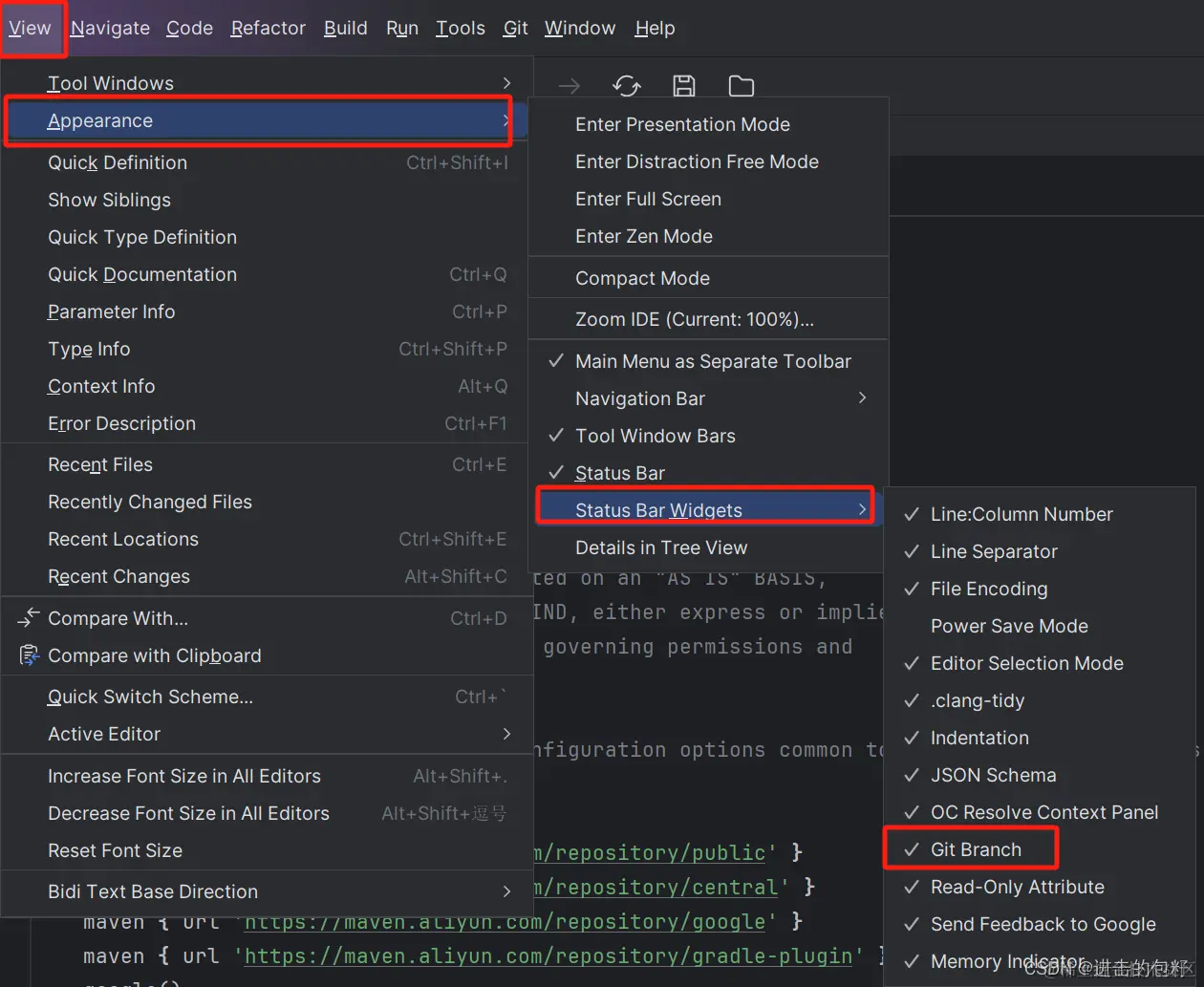Image resolution: width=1204 pixels, height=987 pixels.
Task: Toggle Main Menu as Separate Toolbar
Action: 708,361
